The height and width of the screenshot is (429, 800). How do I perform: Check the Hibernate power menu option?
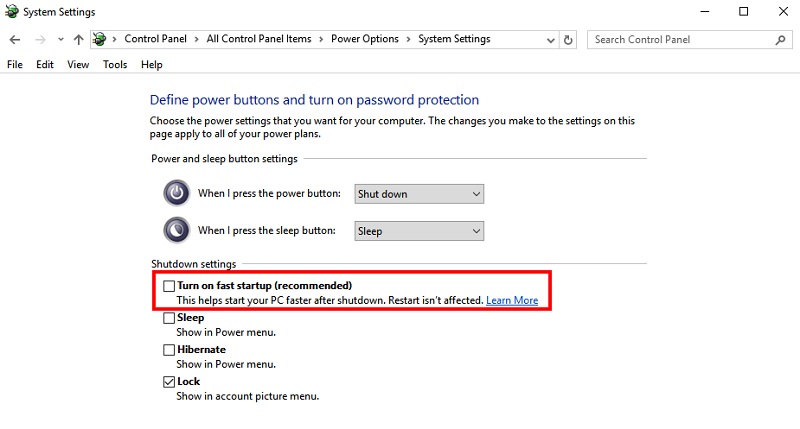click(169, 350)
